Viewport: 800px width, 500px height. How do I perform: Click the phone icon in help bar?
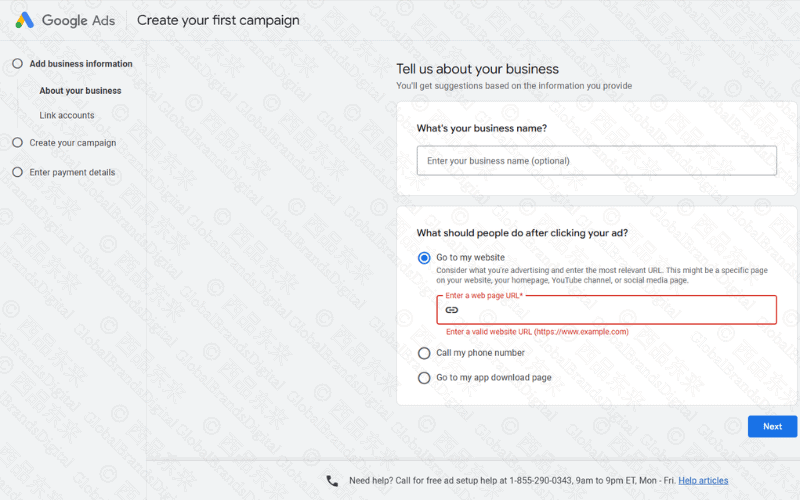(332, 481)
